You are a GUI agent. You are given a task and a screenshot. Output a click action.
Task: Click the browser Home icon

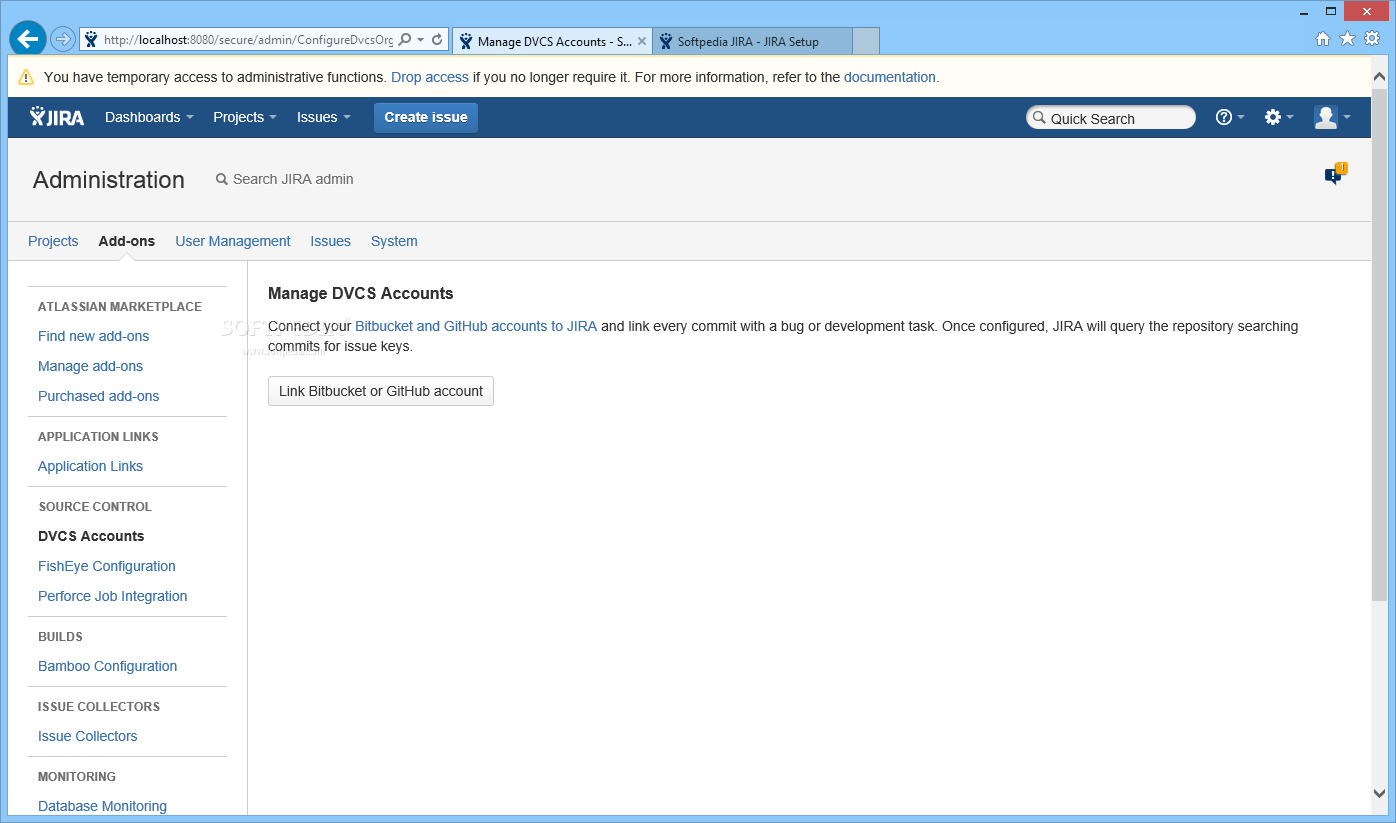1323,39
